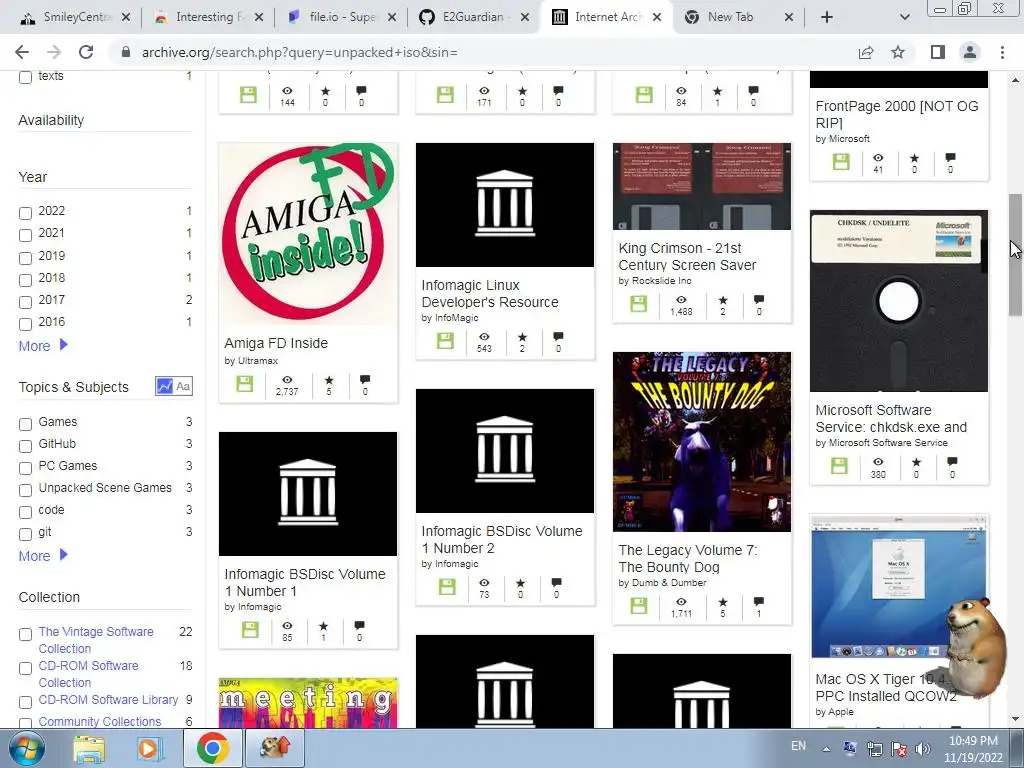This screenshot has width=1024, height=768.
Task: Check Unpacked Scene Games filter
Action: [x=25, y=490]
